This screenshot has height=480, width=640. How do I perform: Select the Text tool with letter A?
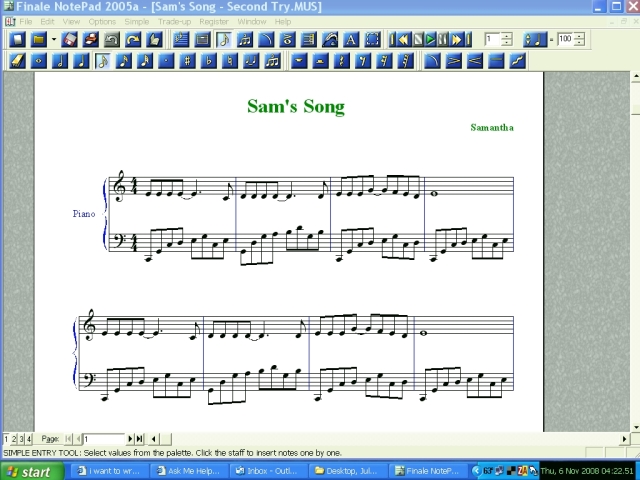click(x=351, y=40)
